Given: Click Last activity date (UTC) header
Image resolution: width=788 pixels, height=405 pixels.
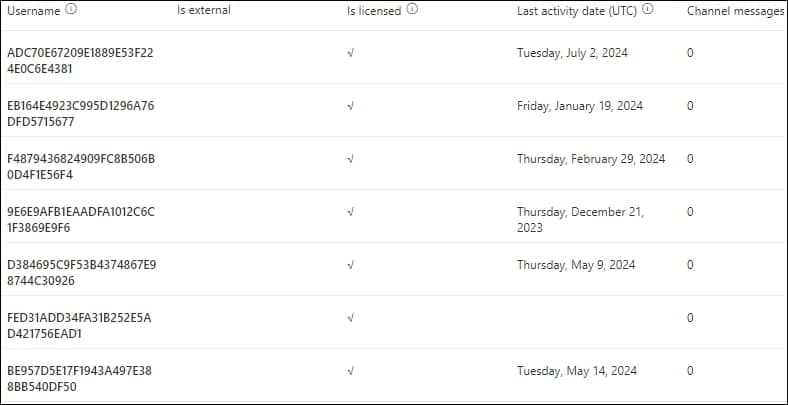Looking at the screenshot, I should pyautogui.click(x=577, y=11).
